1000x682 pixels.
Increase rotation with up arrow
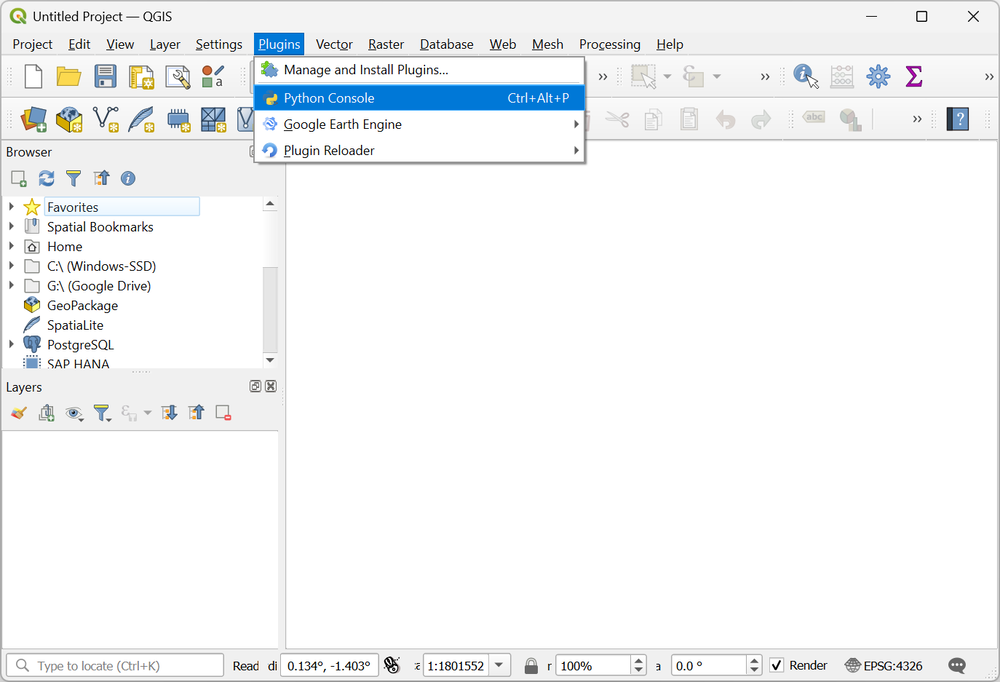(x=754, y=661)
